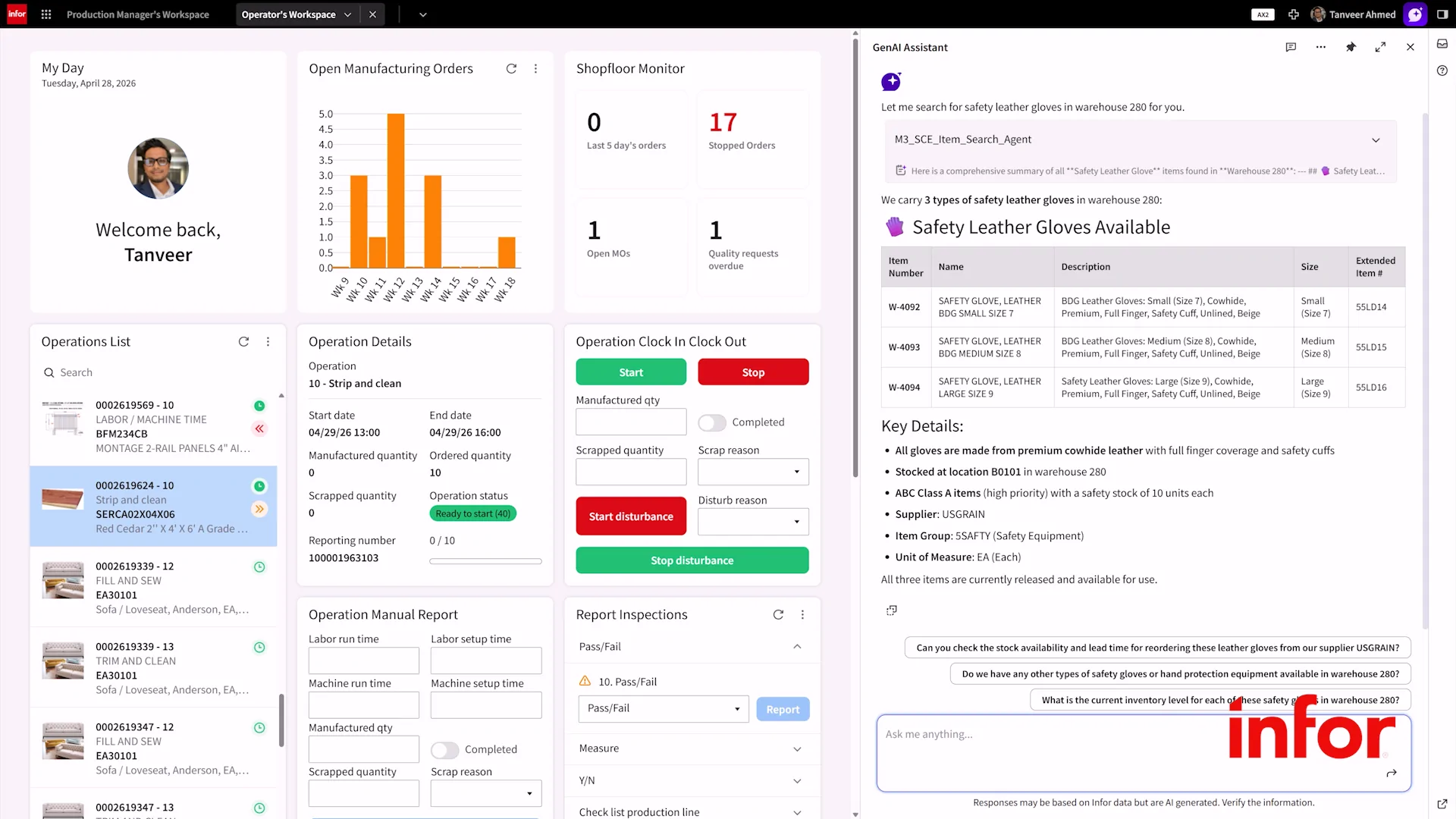Switch to Production Manager's Workspace tab
Screen dimensions: 1456x819
(138, 14)
